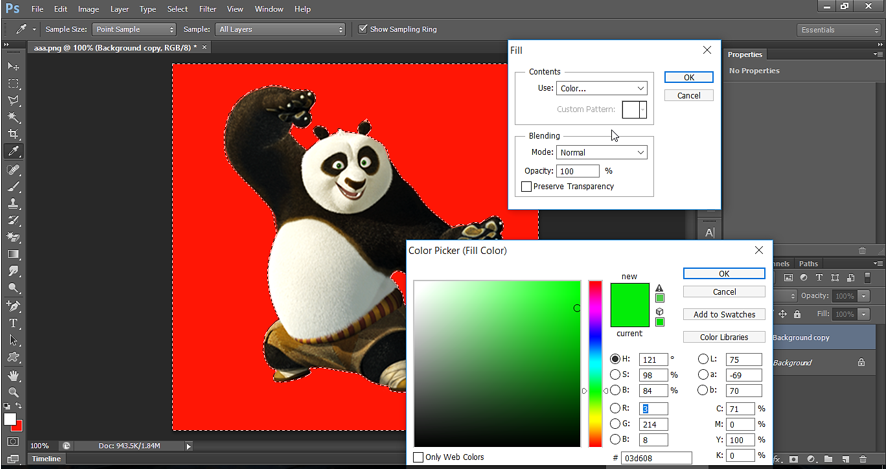Select the H hue radio button
The height and width of the screenshot is (472, 887).
pyautogui.click(x=615, y=359)
